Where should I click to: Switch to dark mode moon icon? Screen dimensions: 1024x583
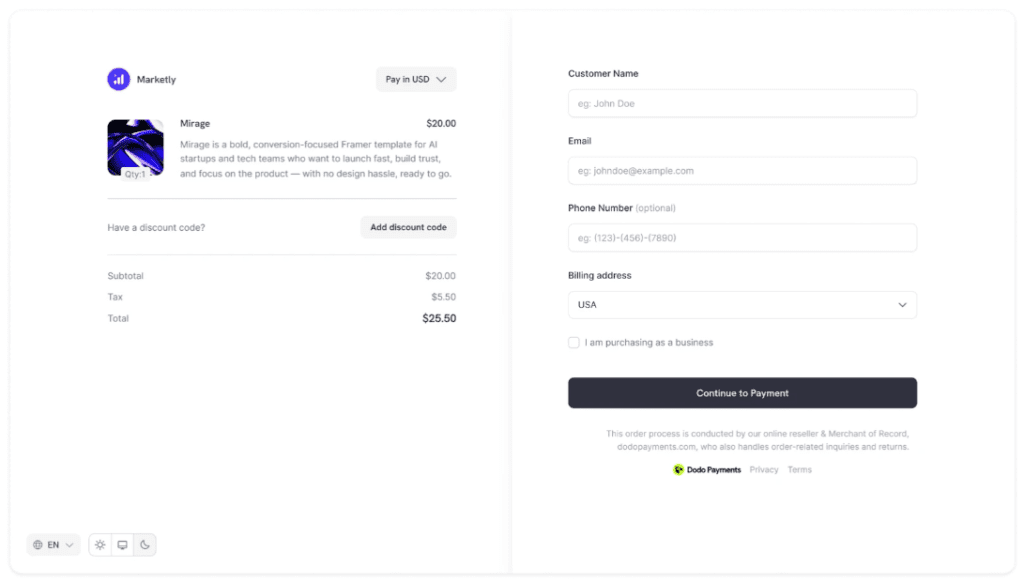pos(145,545)
